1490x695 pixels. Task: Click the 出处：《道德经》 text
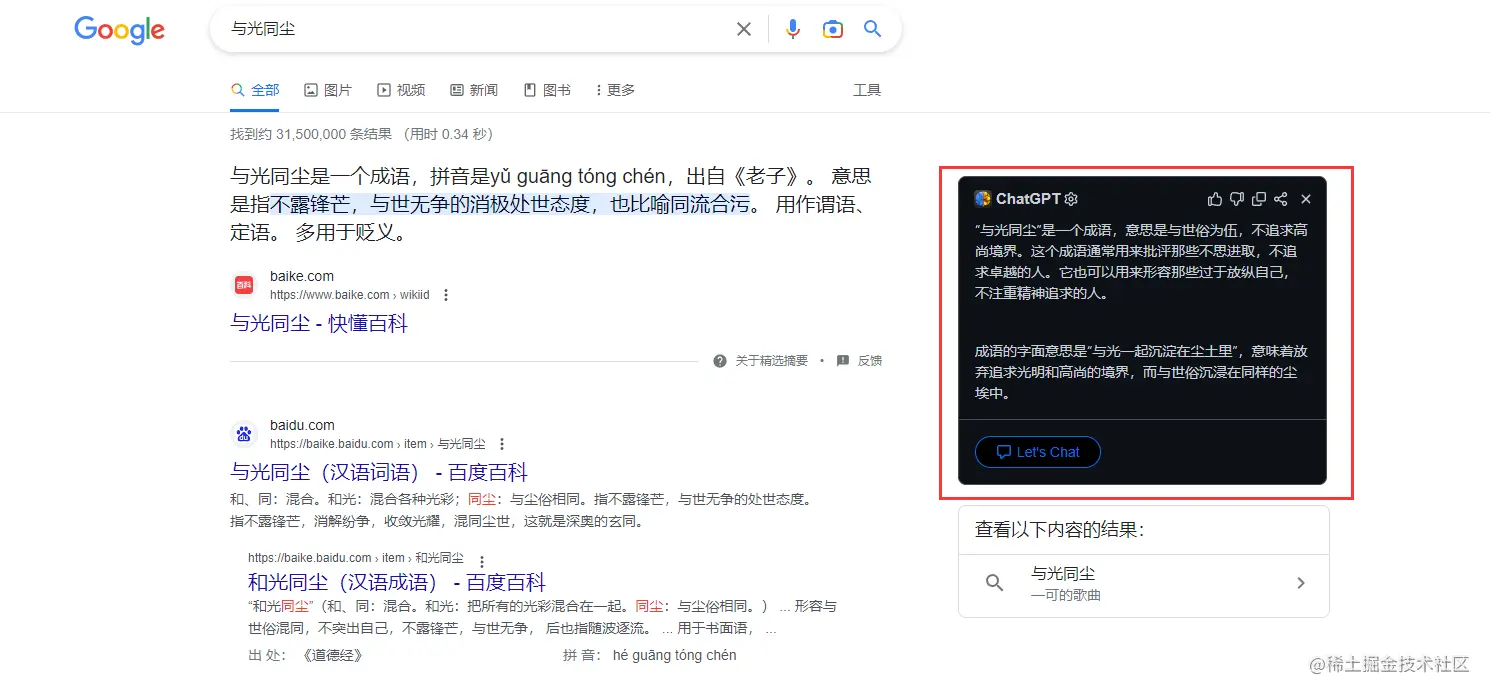305,656
